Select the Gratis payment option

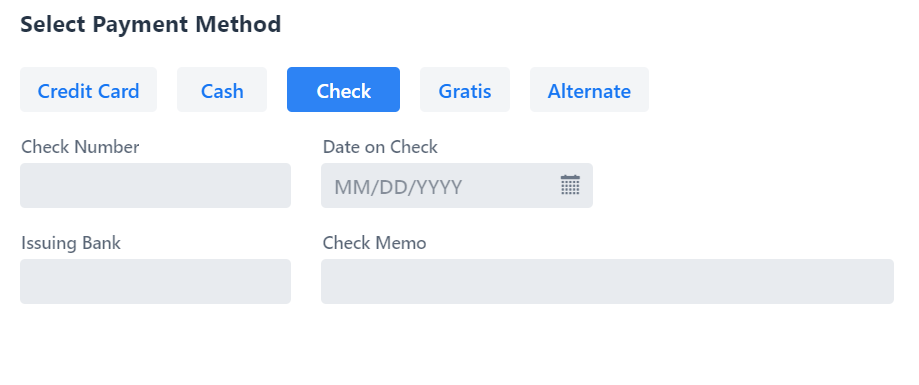click(x=465, y=90)
